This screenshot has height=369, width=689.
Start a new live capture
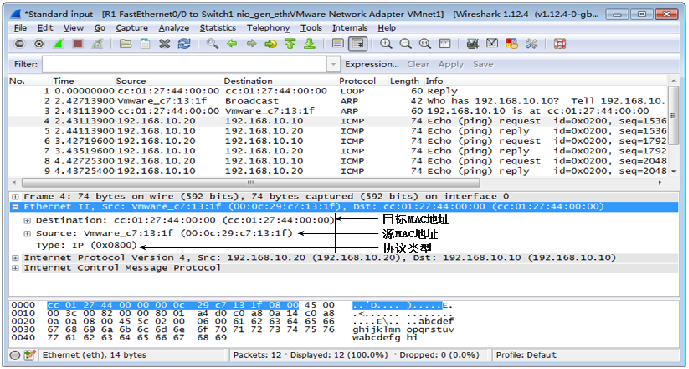58,43
